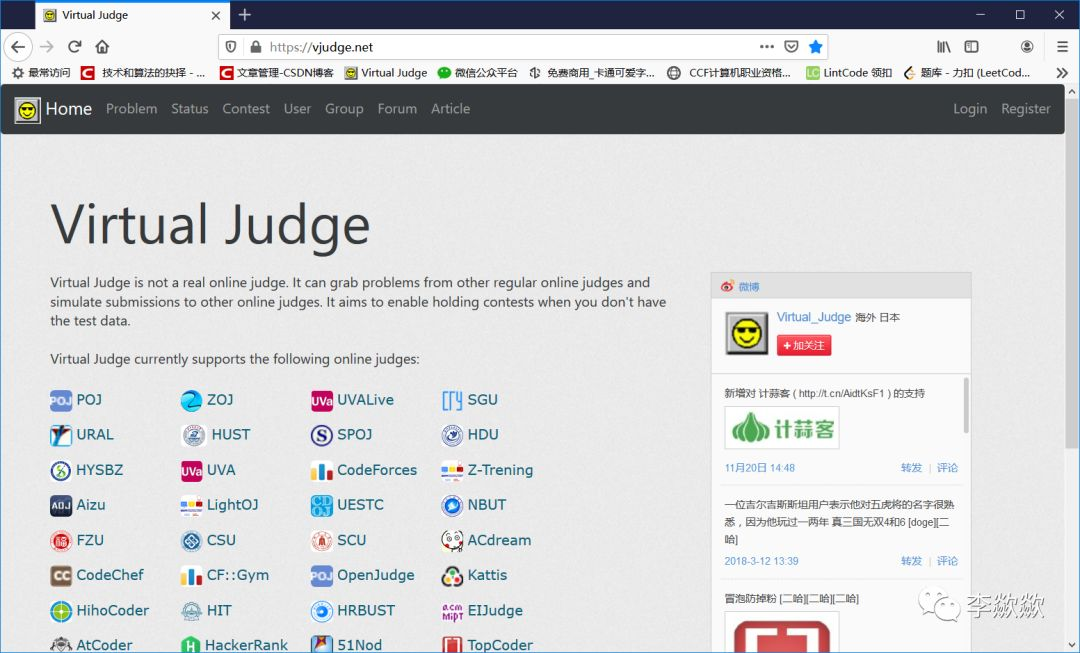The width and height of the screenshot is (1080, 653).
Task: Open a new tab with the plus button
Action: coord(245,14)
